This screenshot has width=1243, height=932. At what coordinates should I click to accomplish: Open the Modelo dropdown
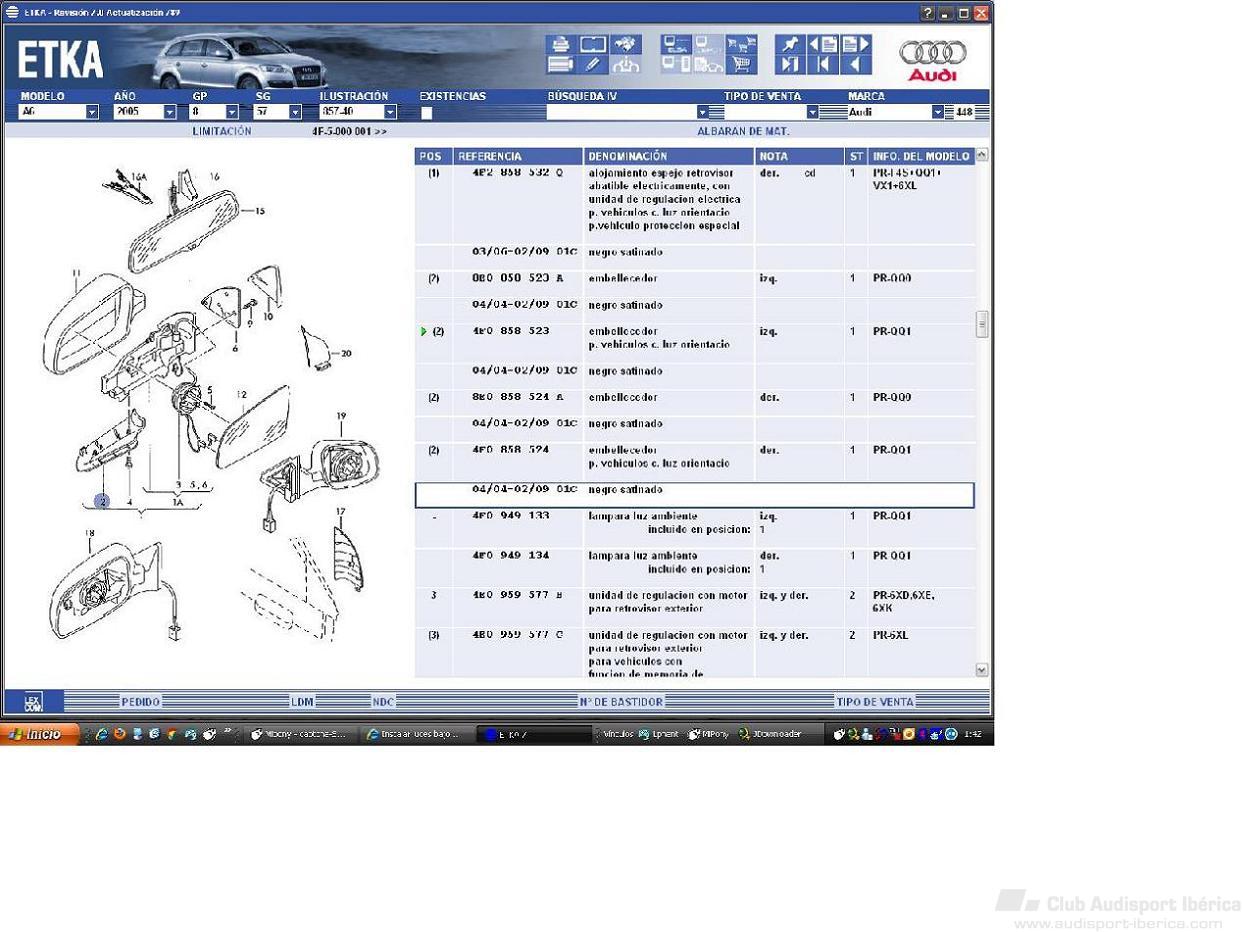pos(92,112)
